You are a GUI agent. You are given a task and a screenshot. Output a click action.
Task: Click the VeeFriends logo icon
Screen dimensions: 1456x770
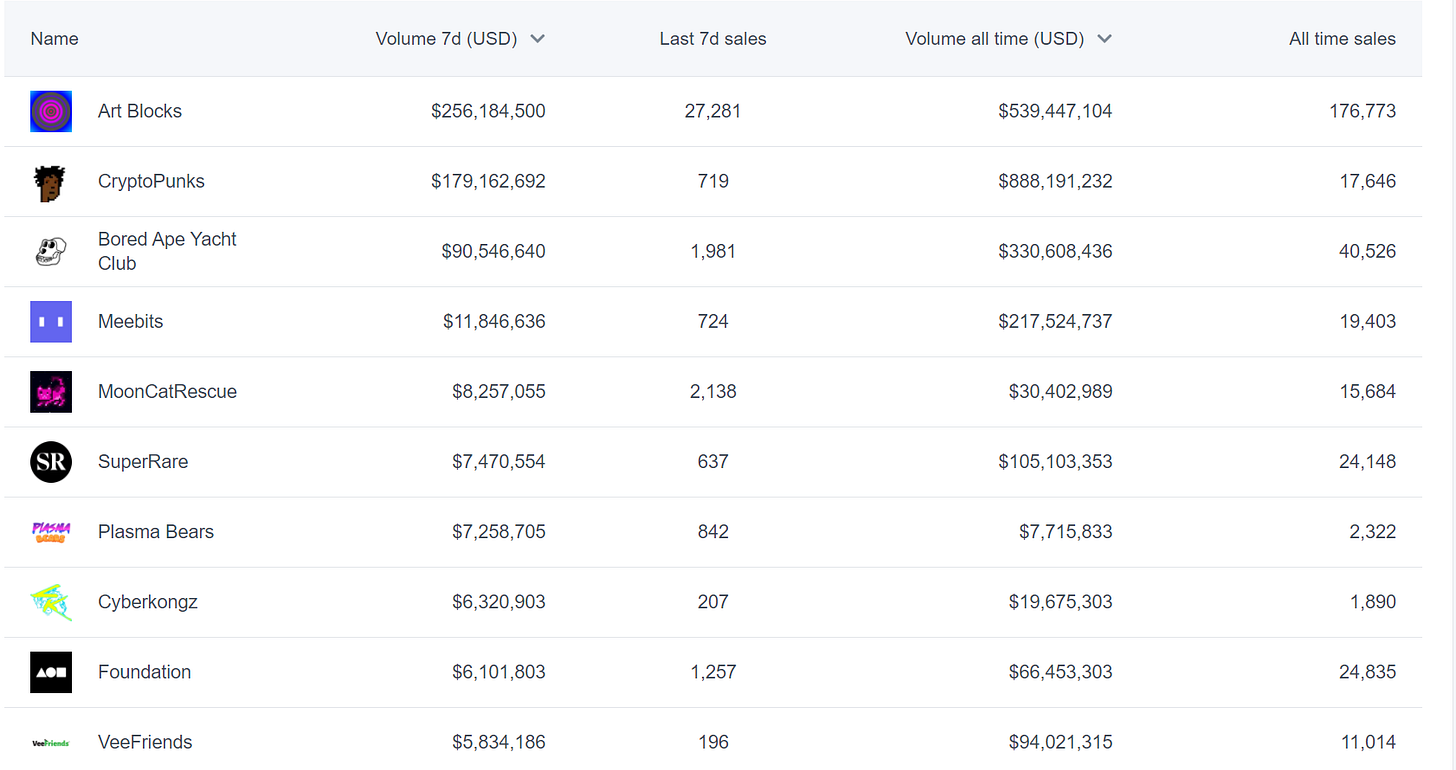point(51,742)
